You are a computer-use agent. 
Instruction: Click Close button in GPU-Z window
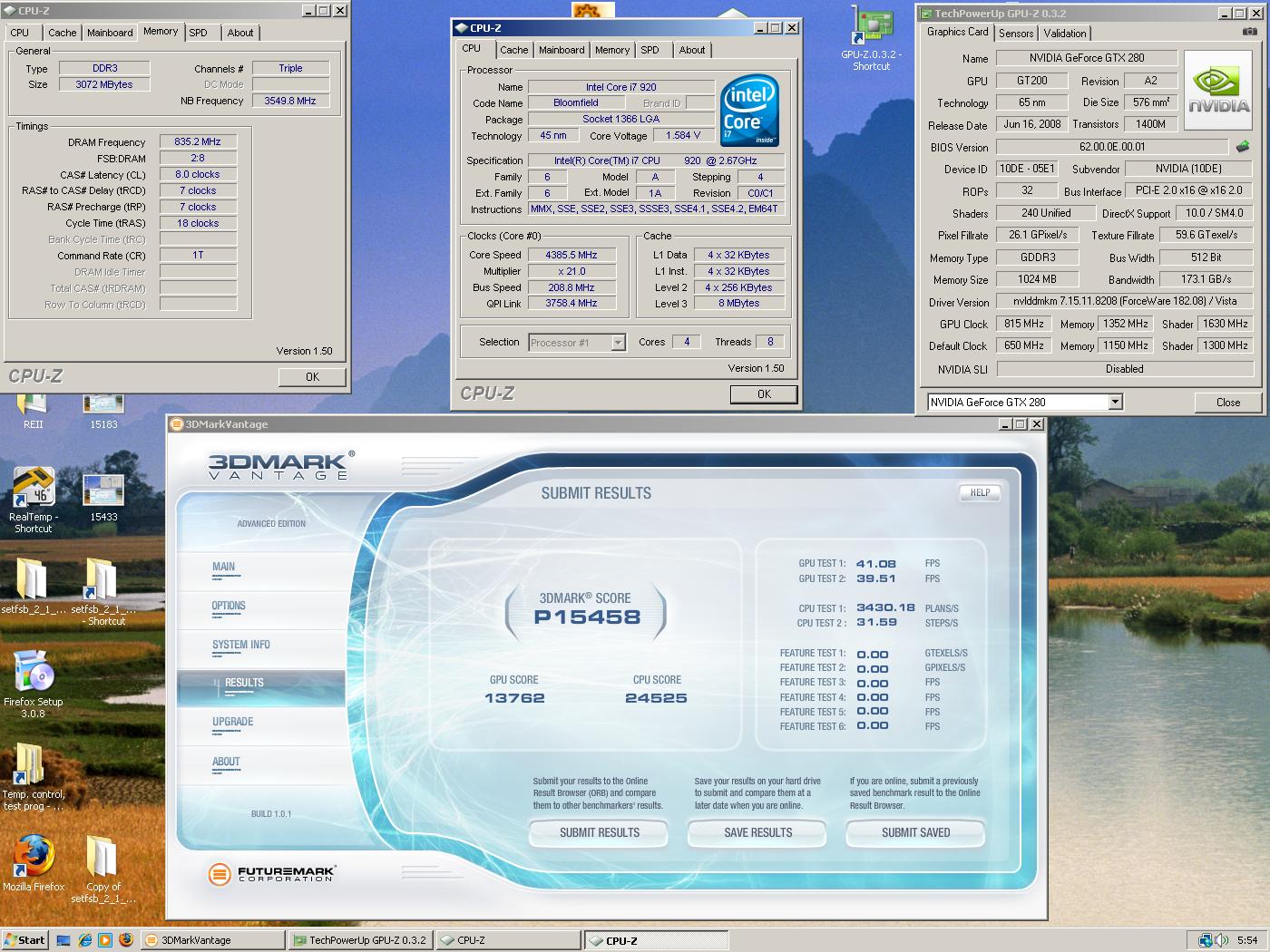[x=1228, y=402]
